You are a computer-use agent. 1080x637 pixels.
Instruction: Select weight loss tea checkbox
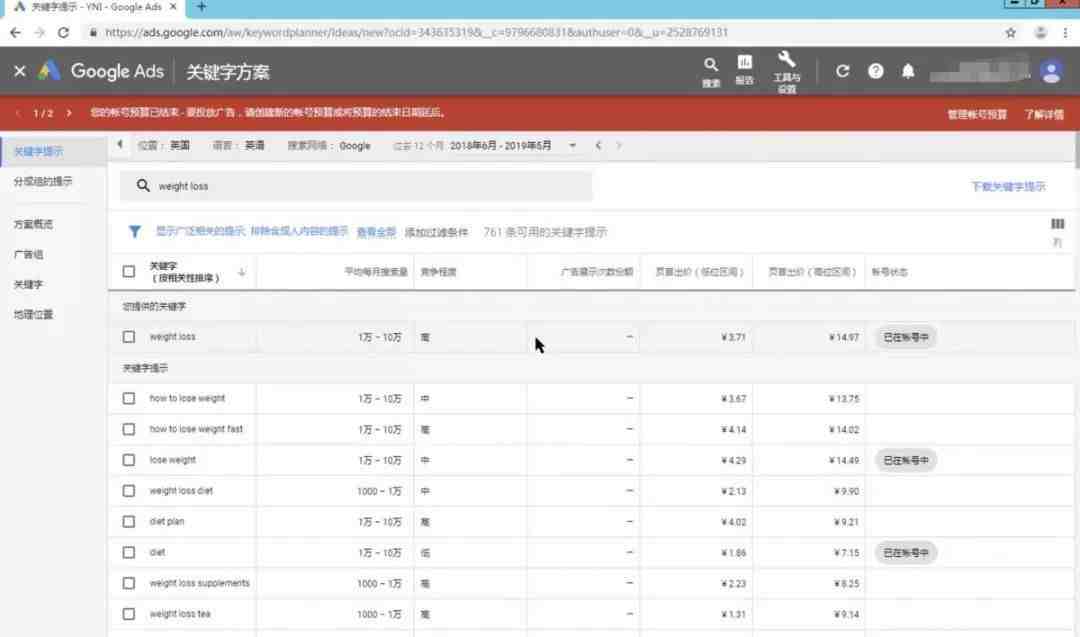click(x=129, y=614)
